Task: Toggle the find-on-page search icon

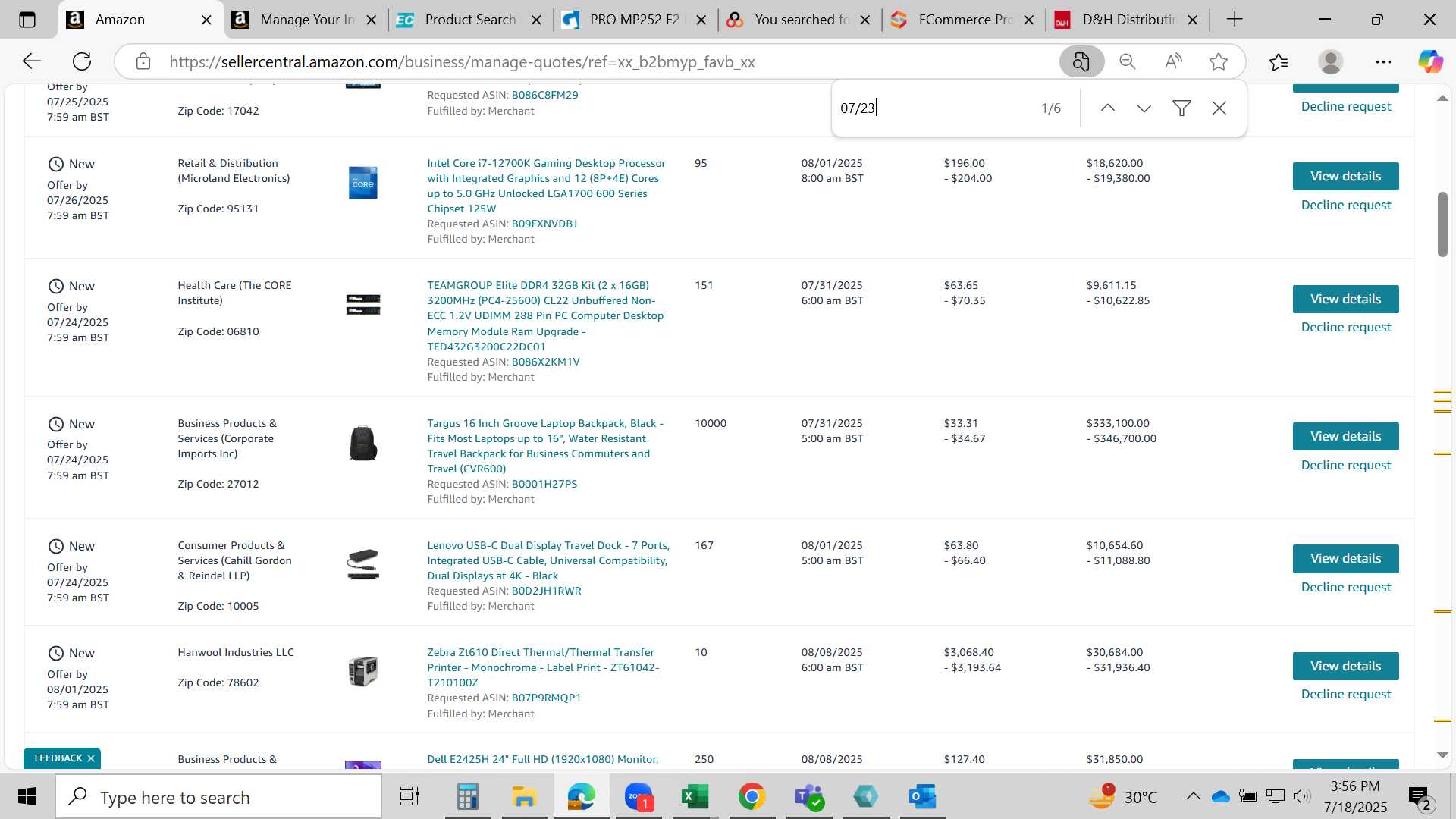Action: pos(1081,61)
